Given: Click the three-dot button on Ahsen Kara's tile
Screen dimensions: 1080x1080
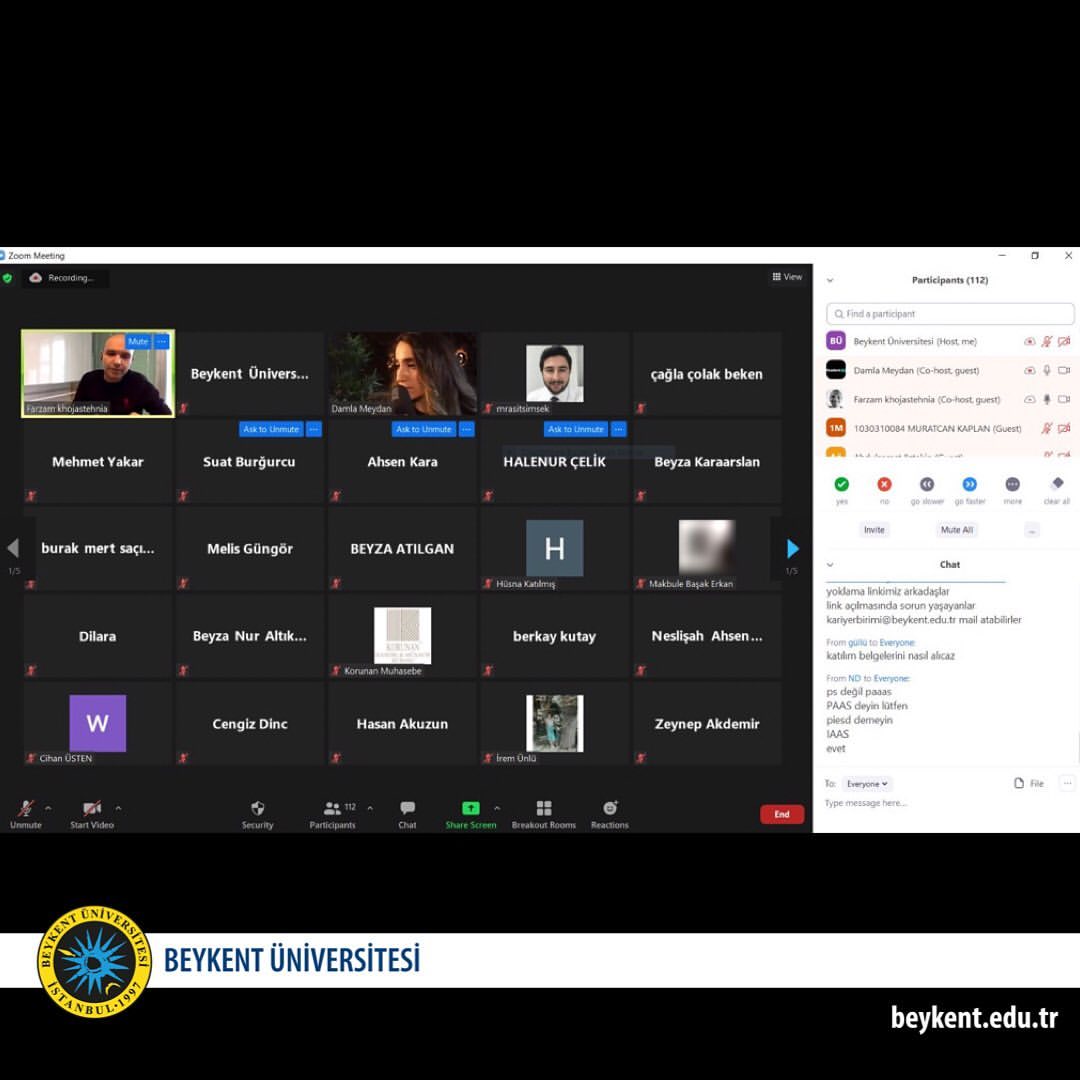Looking at the screenshot, I should (x=467, y=429).
